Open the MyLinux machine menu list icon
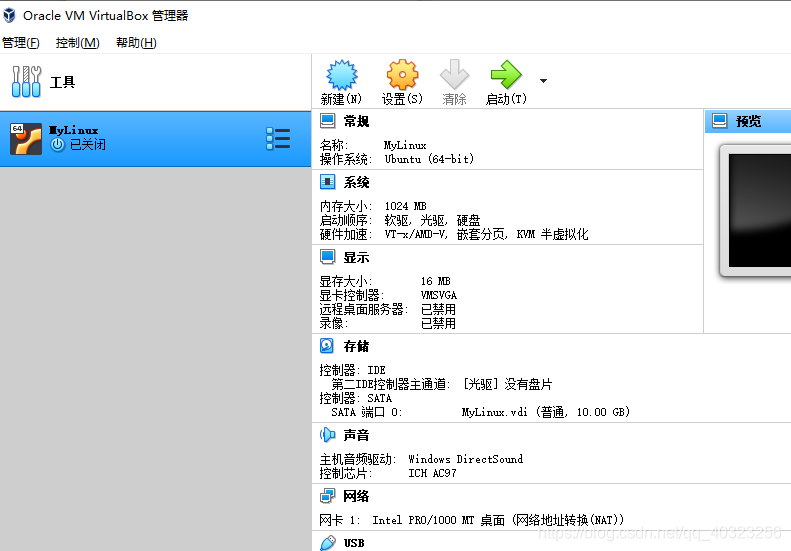 [x=278, y=139]
